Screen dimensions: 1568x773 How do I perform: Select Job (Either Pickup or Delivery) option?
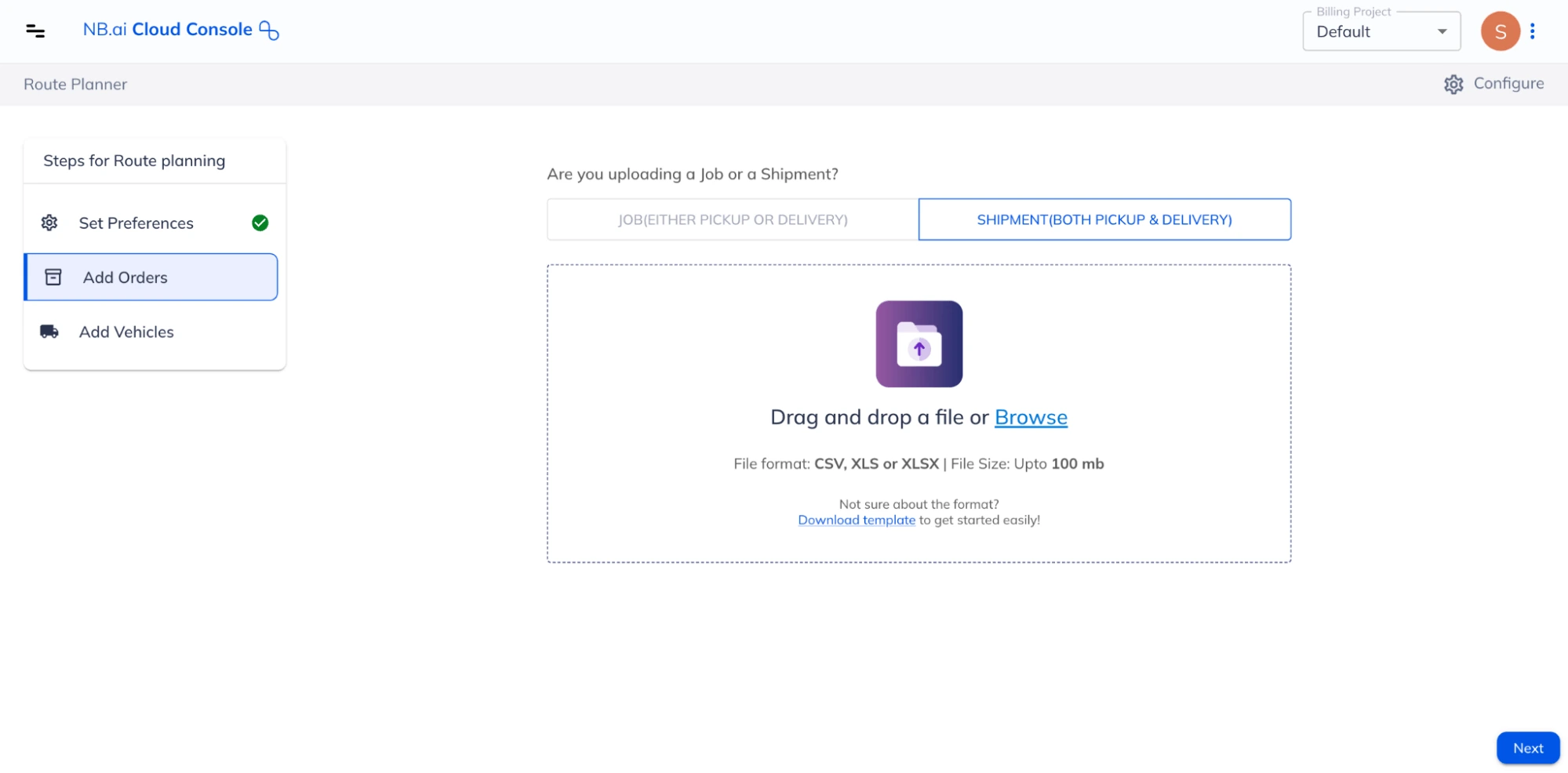[x=732, y=220]
